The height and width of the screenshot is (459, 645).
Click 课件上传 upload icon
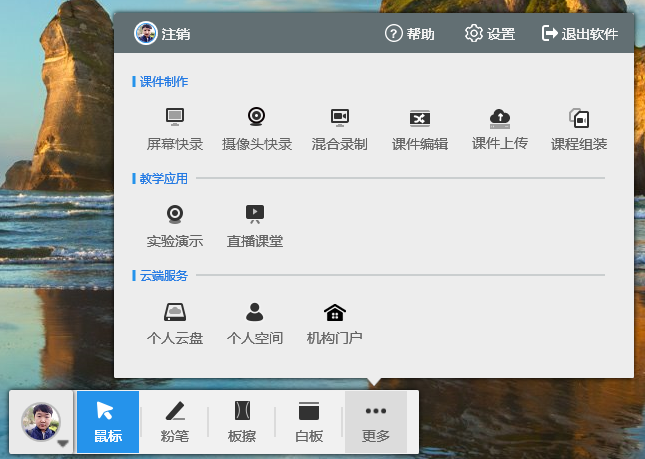[x=499, y=126]
